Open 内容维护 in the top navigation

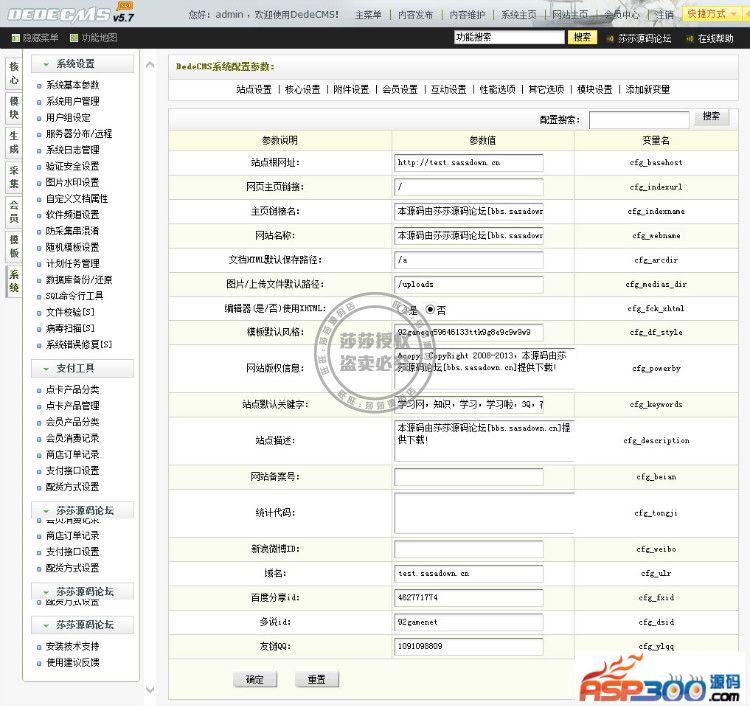[467, 15]
